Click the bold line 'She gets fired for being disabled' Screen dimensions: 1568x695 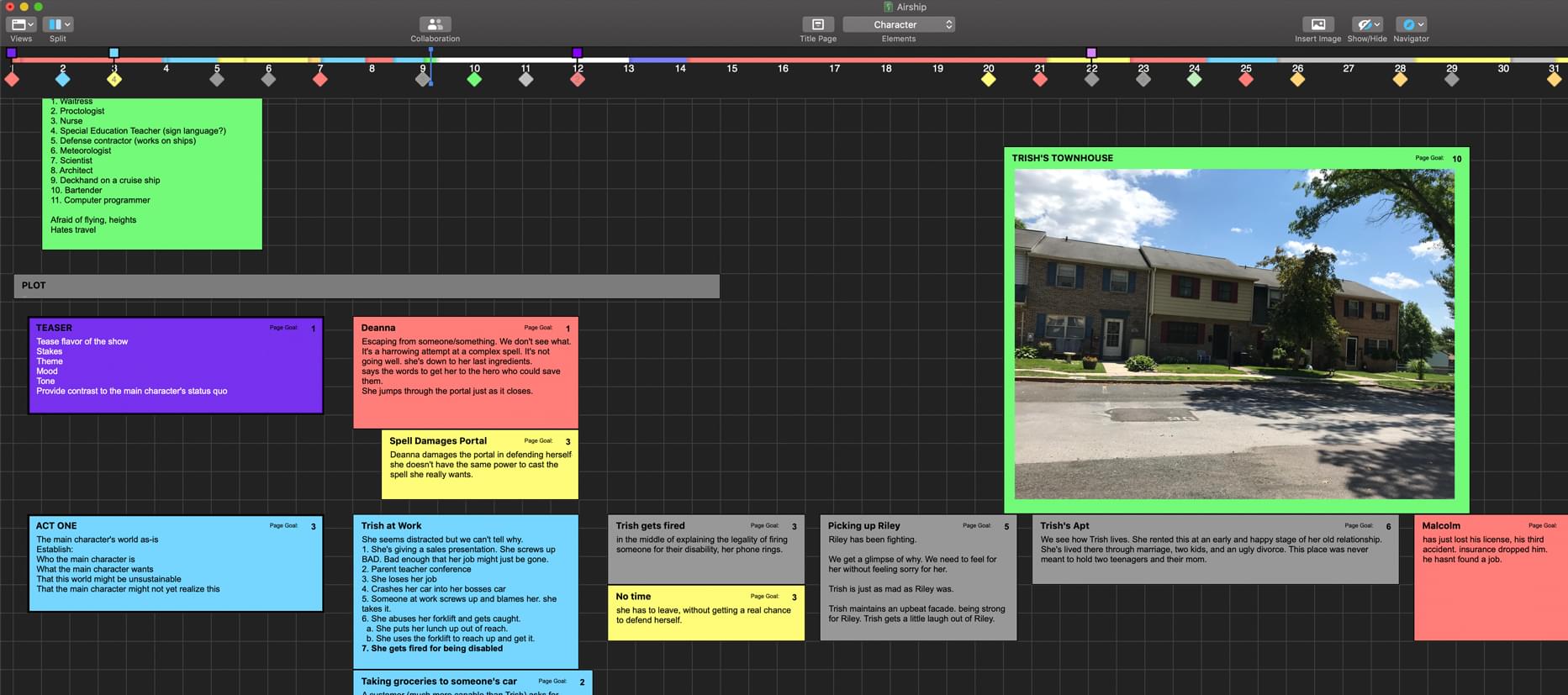pos(432,649)
